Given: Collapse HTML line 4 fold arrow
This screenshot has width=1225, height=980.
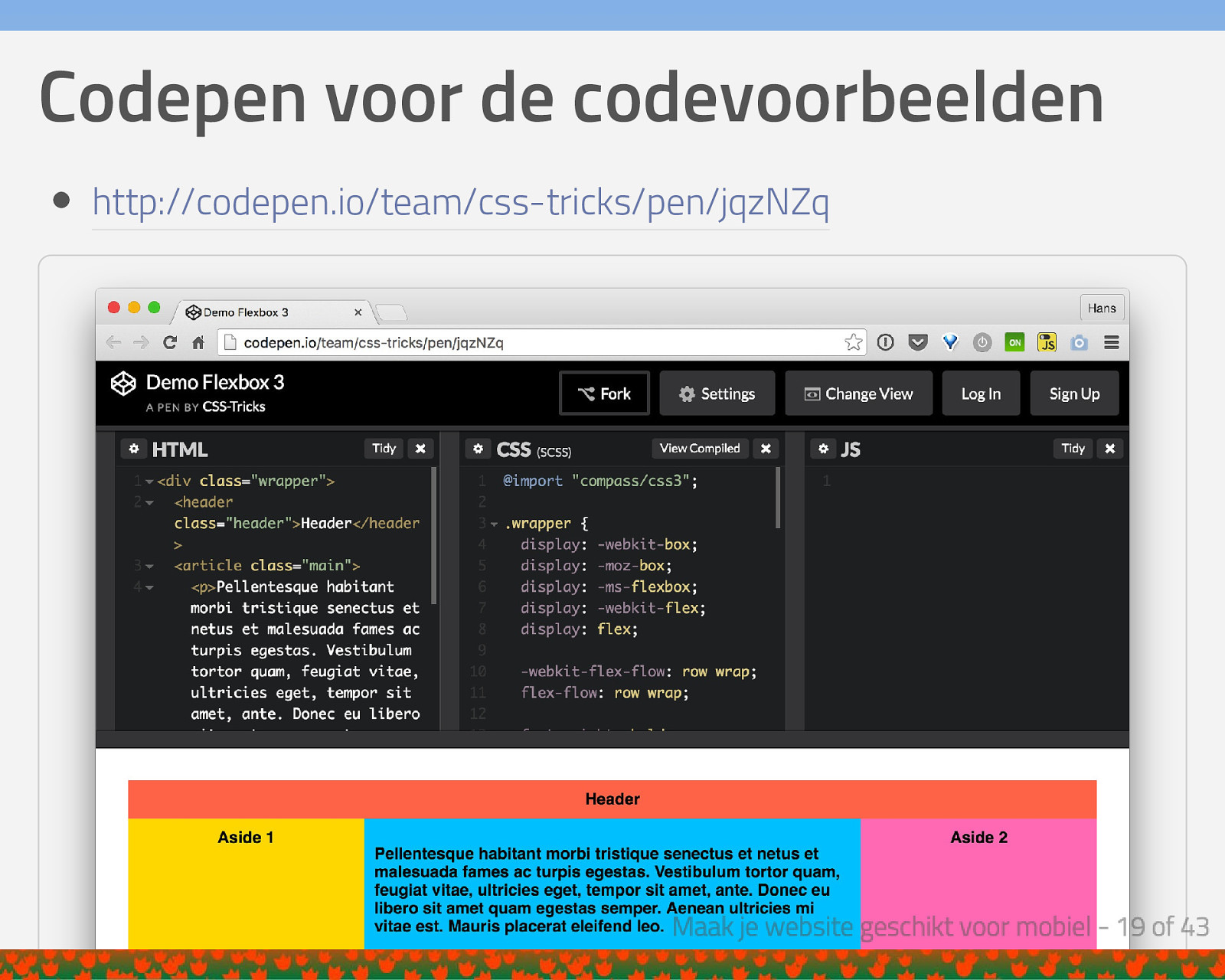Looking at the screenshot, I should pos(149,588).
